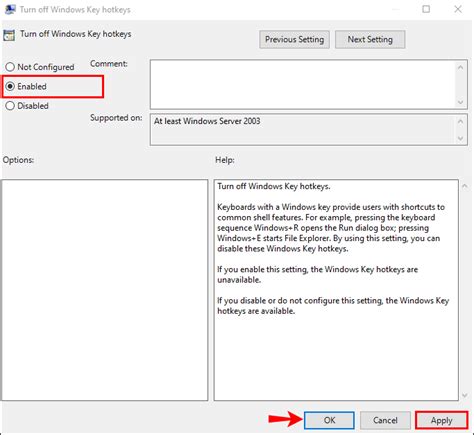
Task: Apply the policy changes
Action: coord(441,420)
